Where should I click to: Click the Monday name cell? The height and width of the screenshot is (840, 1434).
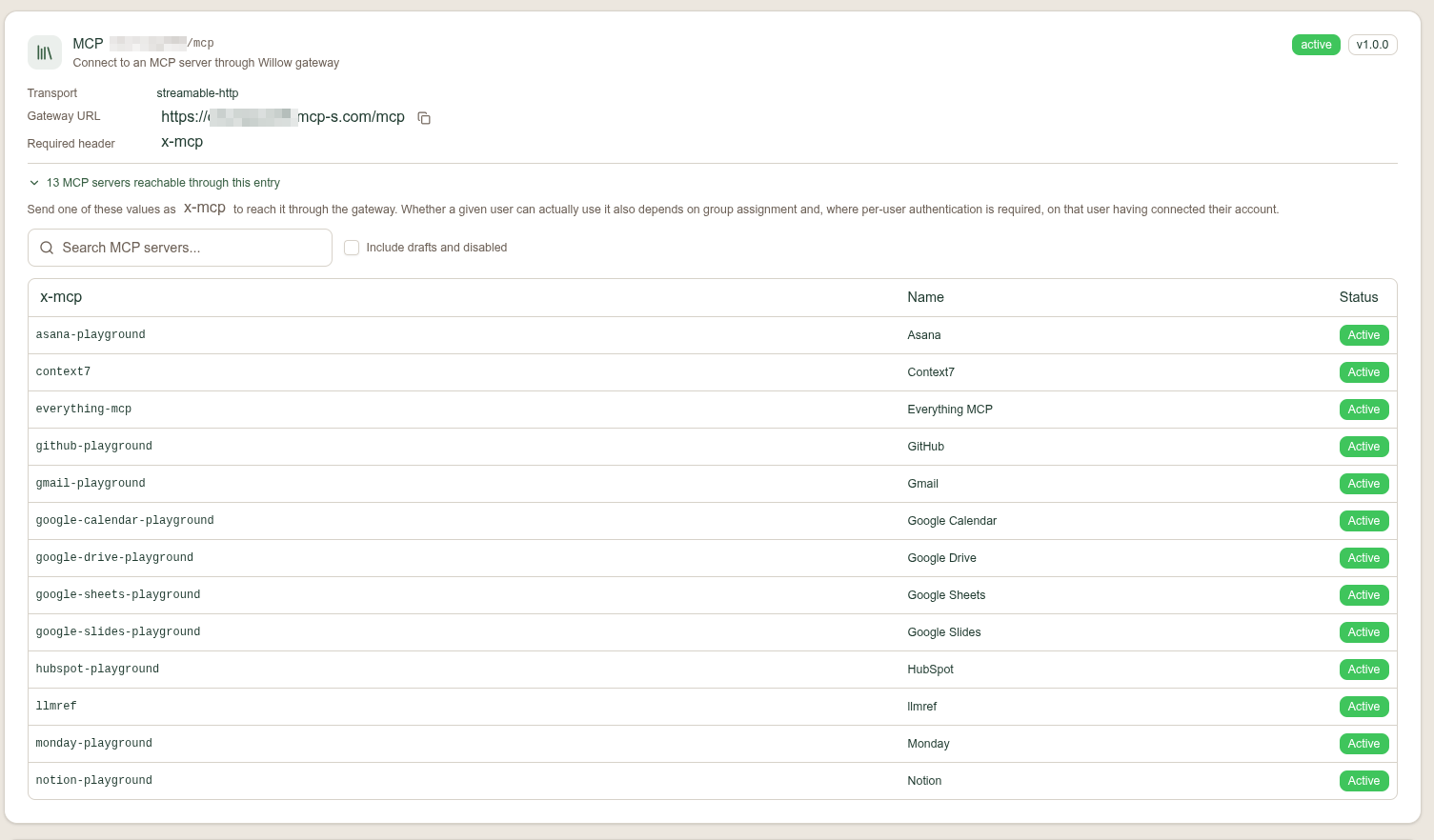click(x=929, y=744)
